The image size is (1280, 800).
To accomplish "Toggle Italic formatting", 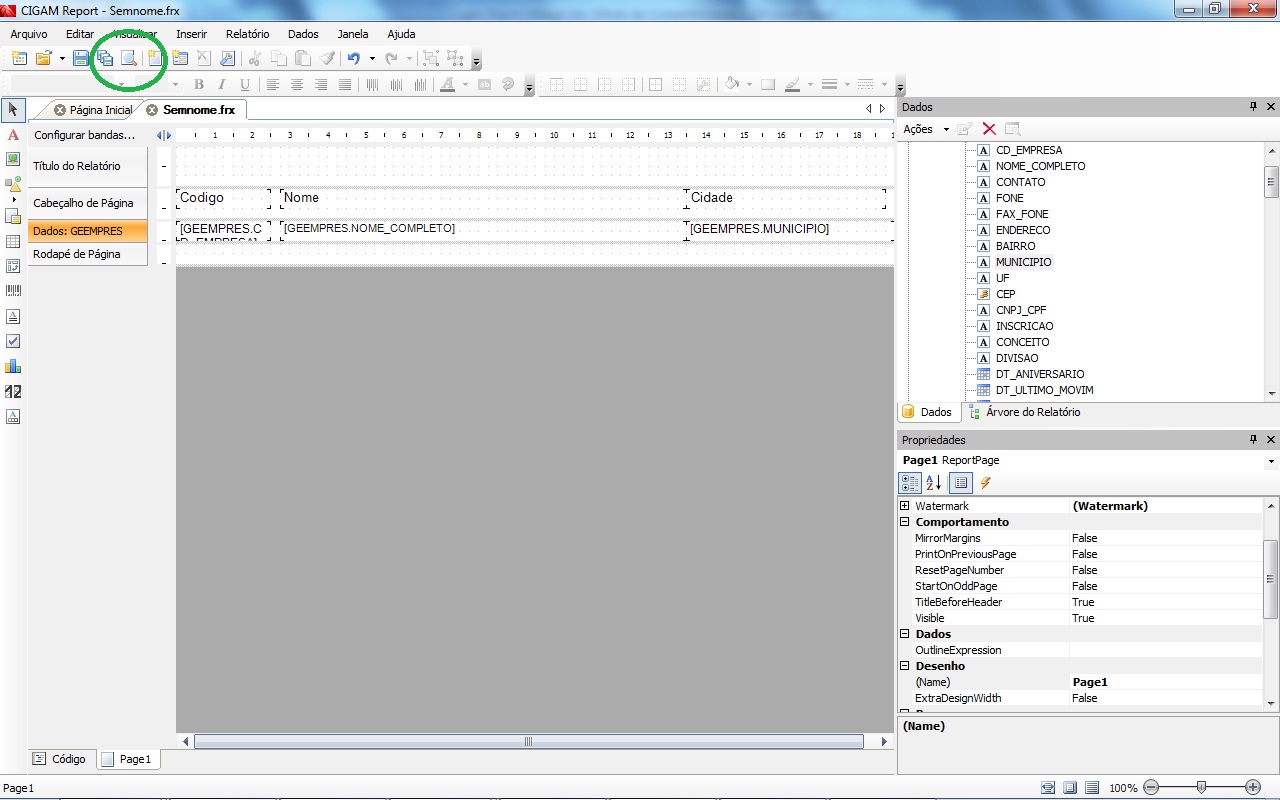I will 222,85.
